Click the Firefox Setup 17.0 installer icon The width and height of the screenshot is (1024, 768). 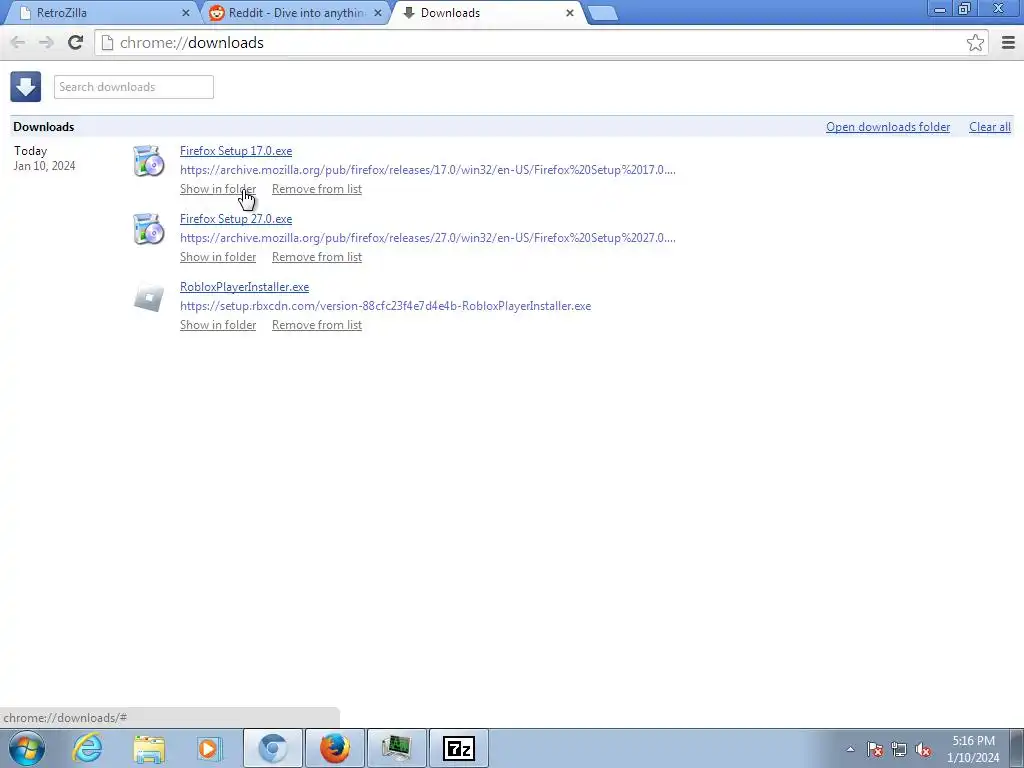click(x=149, y=161)
